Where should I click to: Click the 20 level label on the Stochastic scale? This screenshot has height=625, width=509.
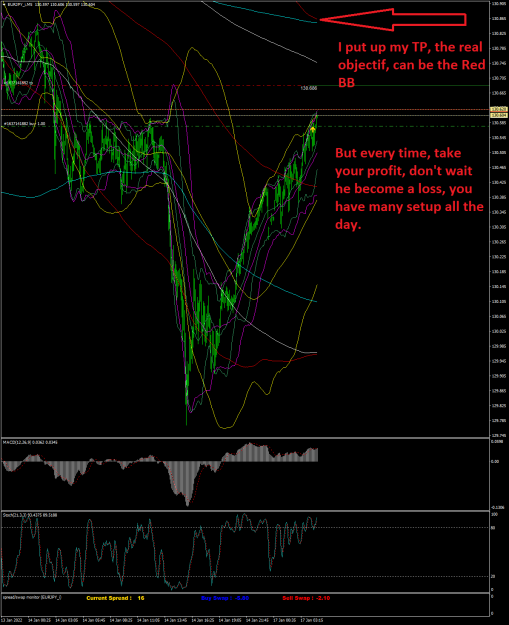[493, 576]
